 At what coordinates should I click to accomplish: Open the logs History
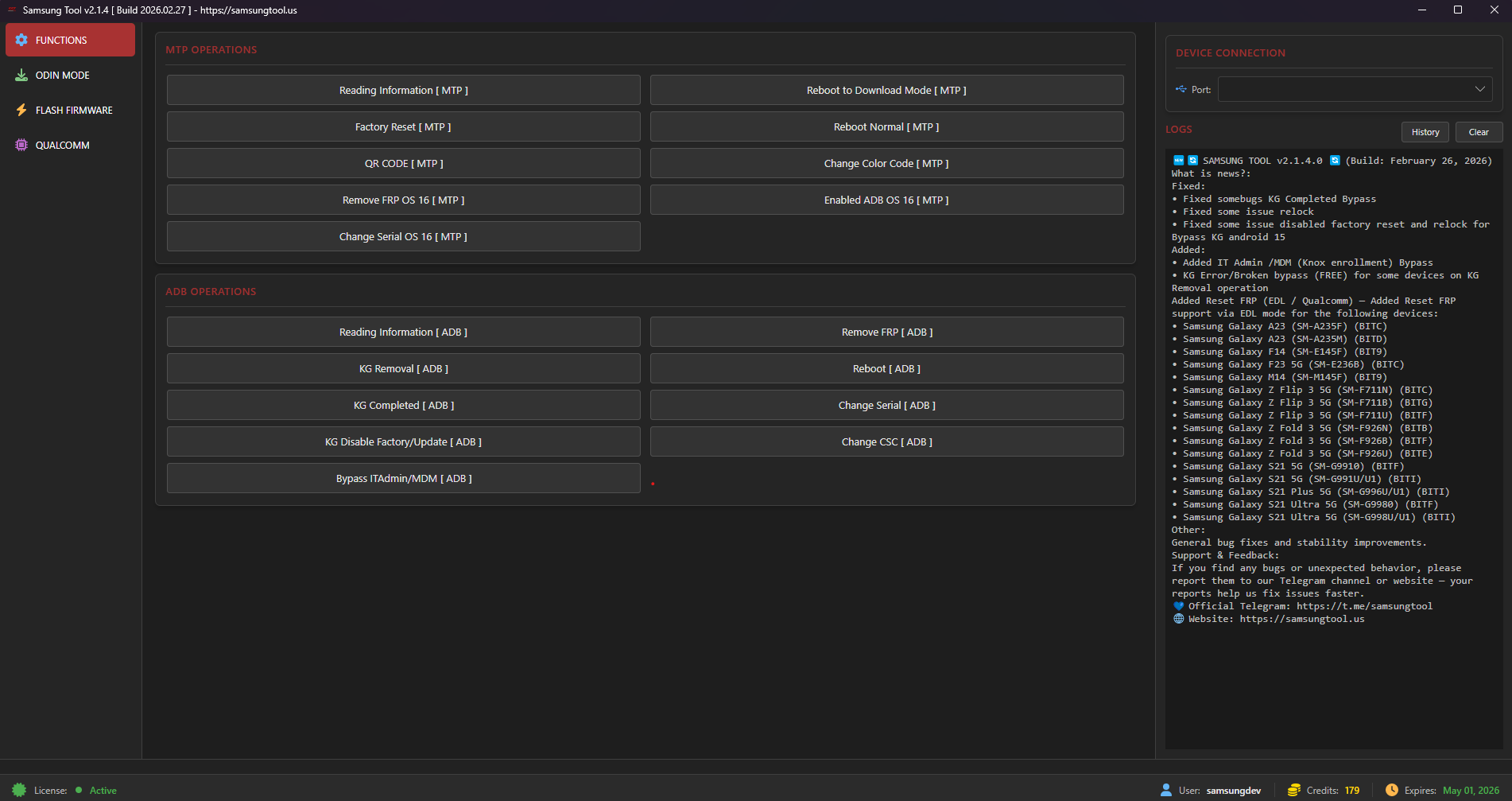click(x=1425, y=132)
